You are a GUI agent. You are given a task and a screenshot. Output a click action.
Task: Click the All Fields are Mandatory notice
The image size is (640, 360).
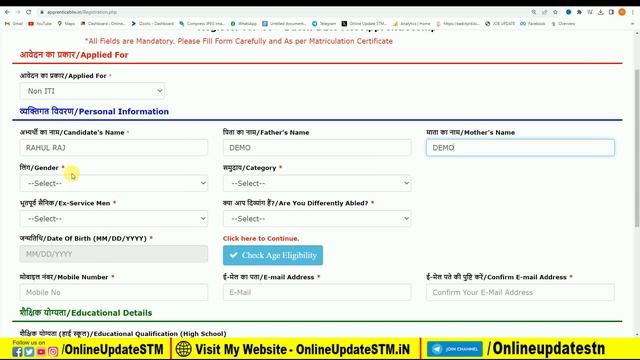239,41
